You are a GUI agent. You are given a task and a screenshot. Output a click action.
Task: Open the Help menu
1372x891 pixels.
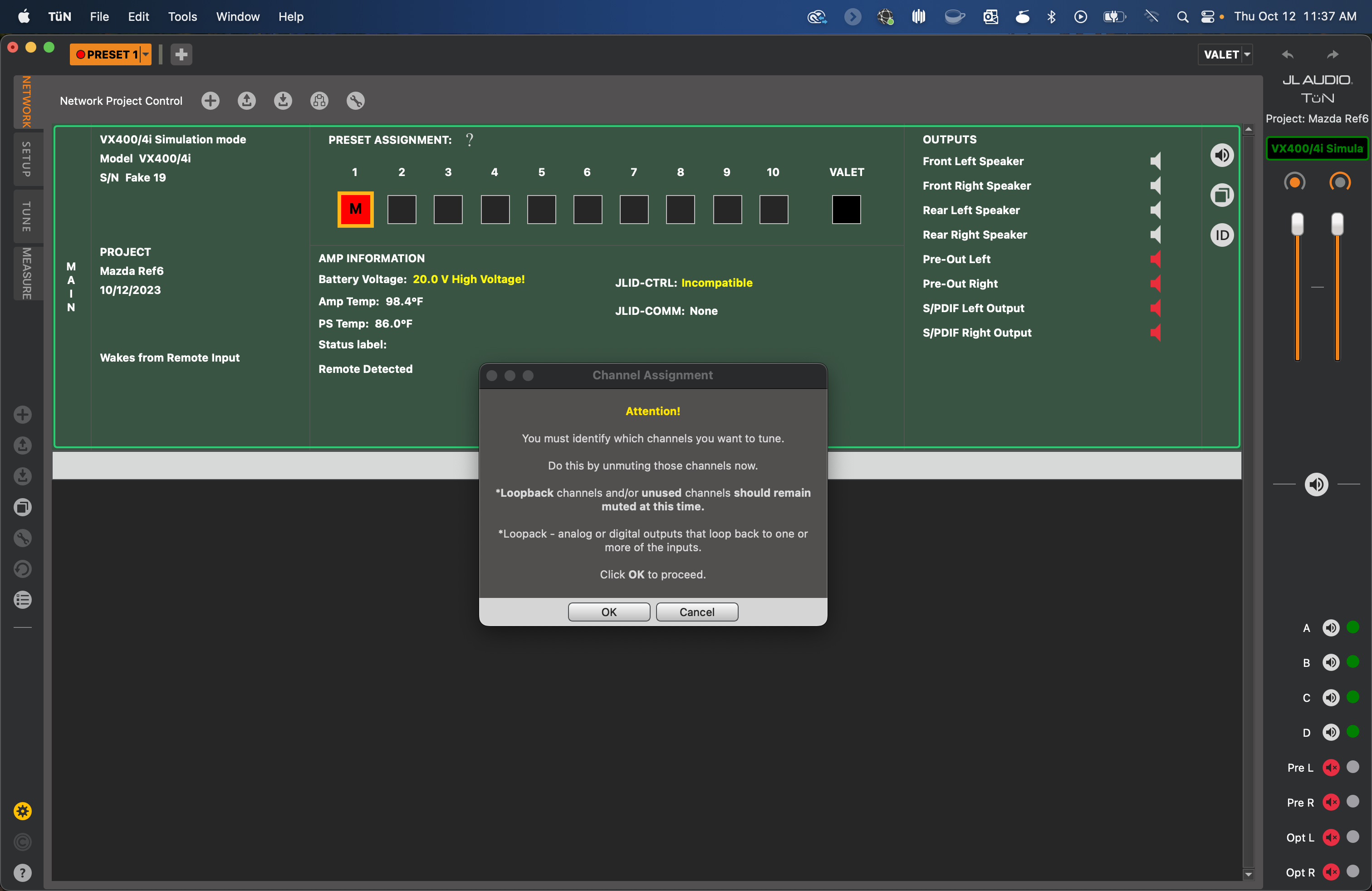pos(290,17)
